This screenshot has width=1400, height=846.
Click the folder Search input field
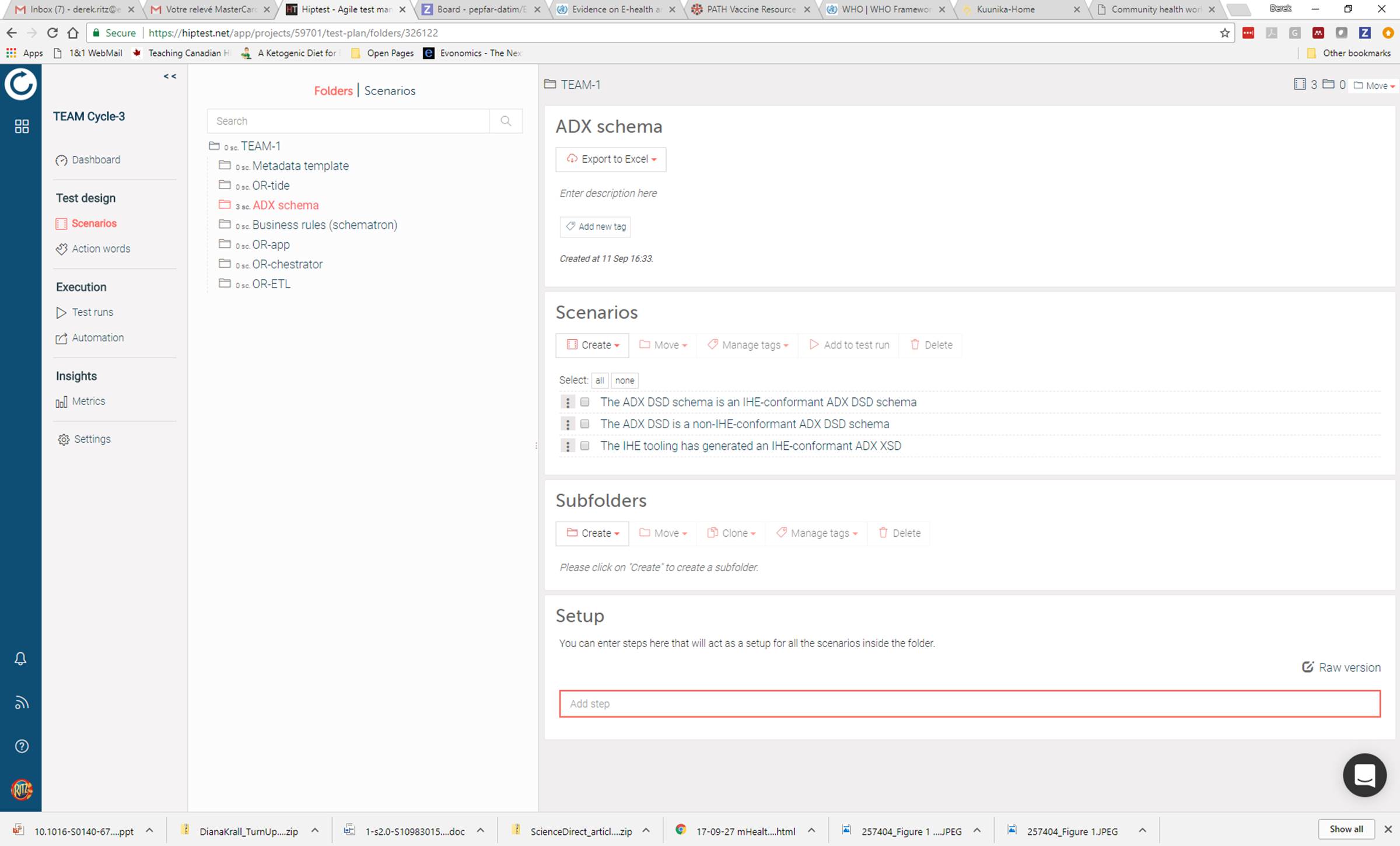point(348,121)
